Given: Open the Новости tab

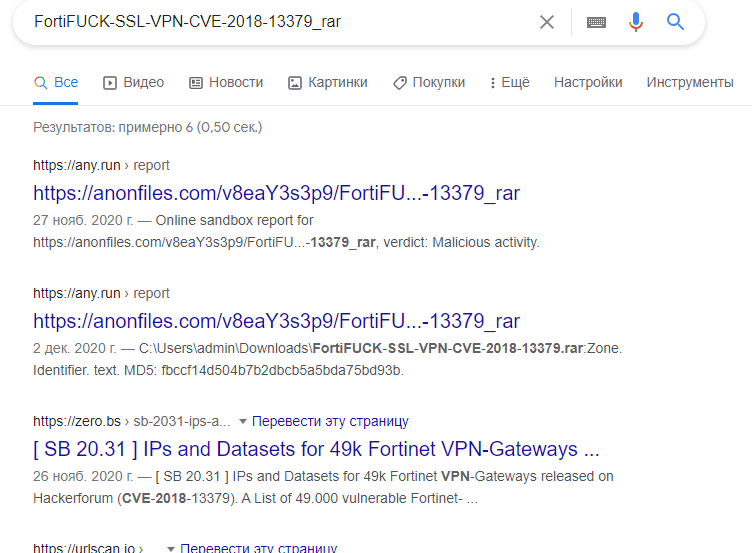Looking at the screenshot, I should coord(226,82).
